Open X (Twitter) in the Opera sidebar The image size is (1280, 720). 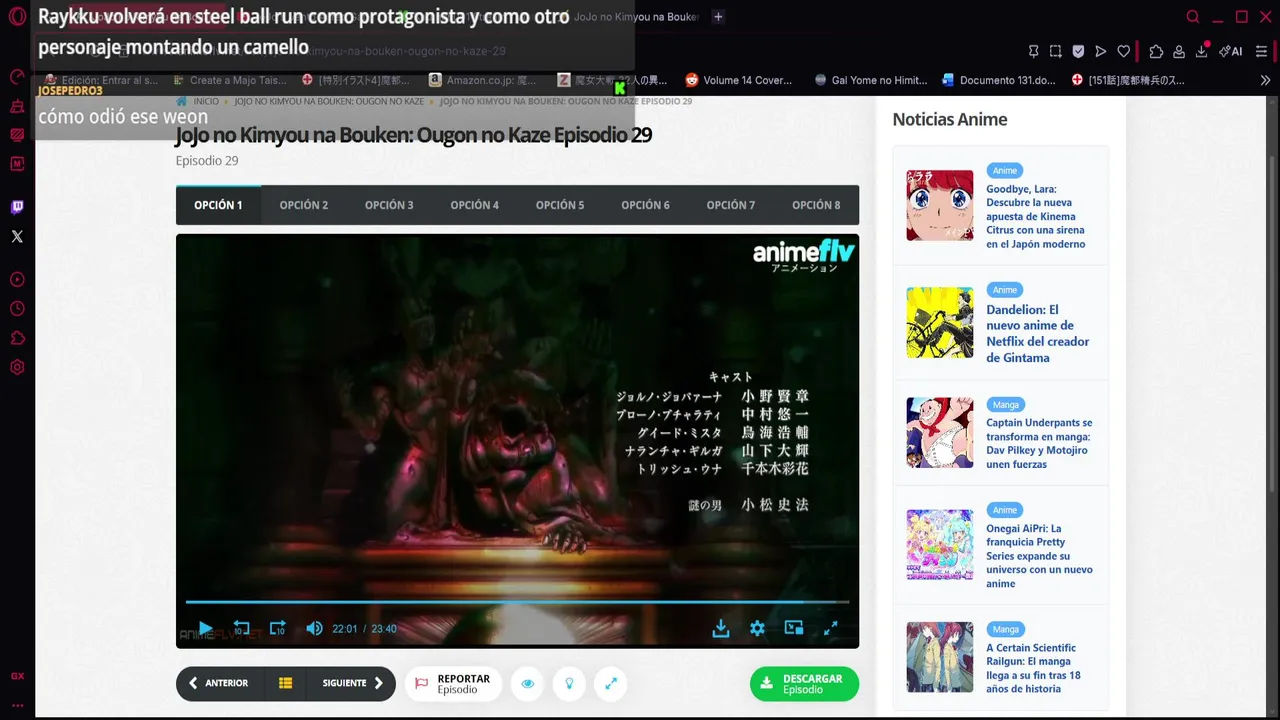tap(17, 237)
